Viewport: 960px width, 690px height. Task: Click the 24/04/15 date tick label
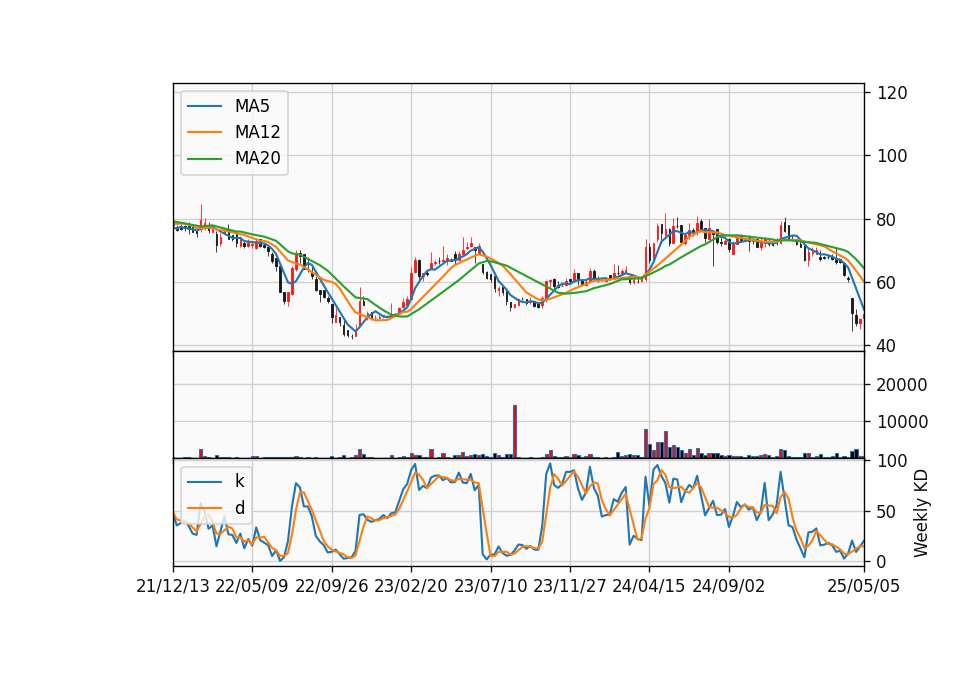(x=649, y=586)
